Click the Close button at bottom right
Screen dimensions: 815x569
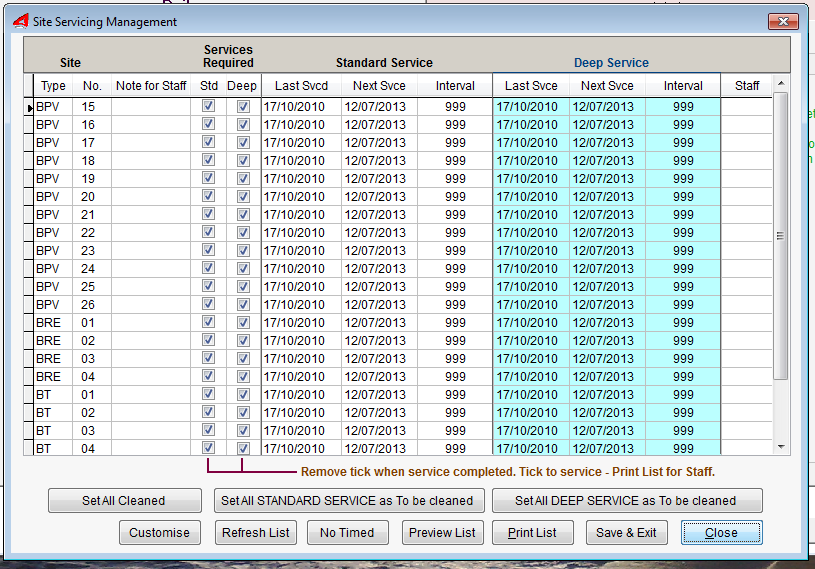(x=721, y=533)
